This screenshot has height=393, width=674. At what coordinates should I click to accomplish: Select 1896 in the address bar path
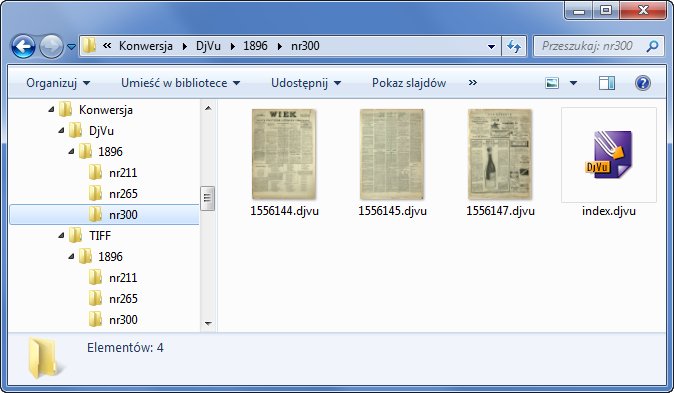255,46
